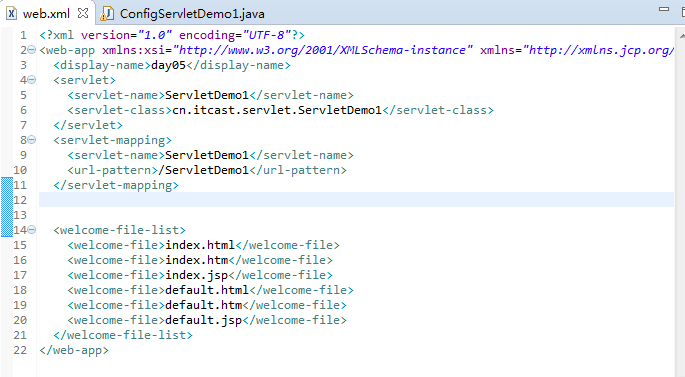
Task: Click the XMLSchema-instance URL on line 2
Action: coord(323,50)
